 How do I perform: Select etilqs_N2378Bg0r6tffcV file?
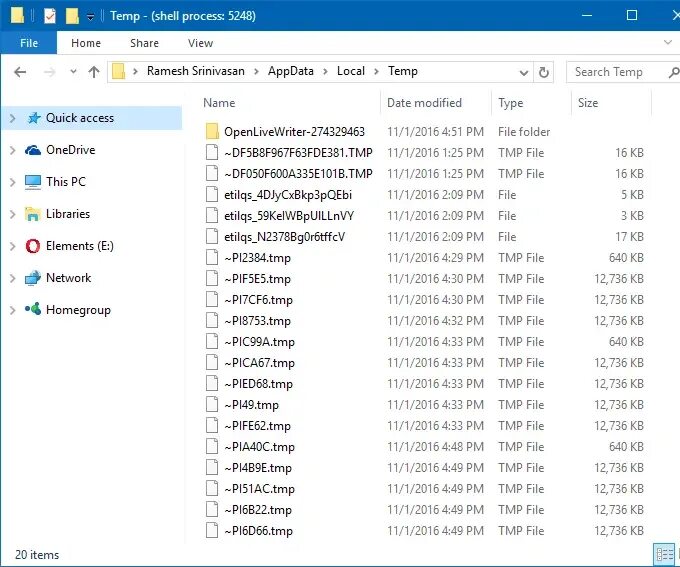click(x=284, y=237)
